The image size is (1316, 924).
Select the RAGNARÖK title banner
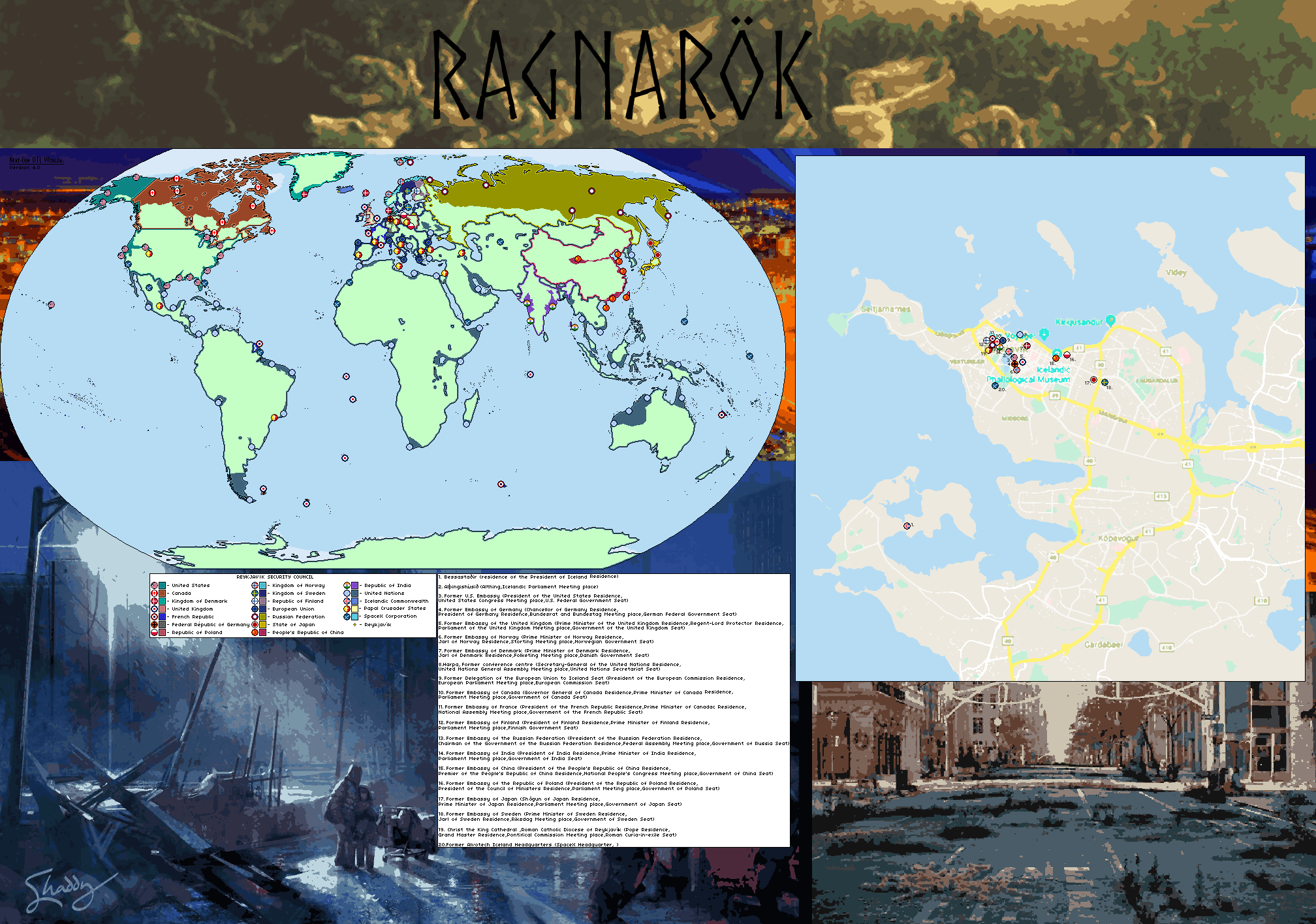(620, 72)
